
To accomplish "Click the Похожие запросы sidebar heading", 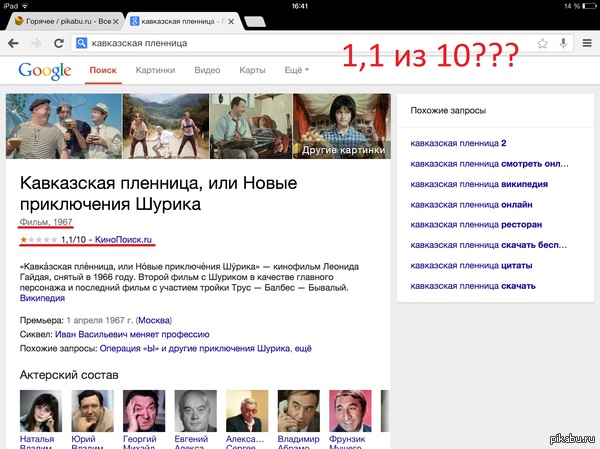I will (448, 111).
